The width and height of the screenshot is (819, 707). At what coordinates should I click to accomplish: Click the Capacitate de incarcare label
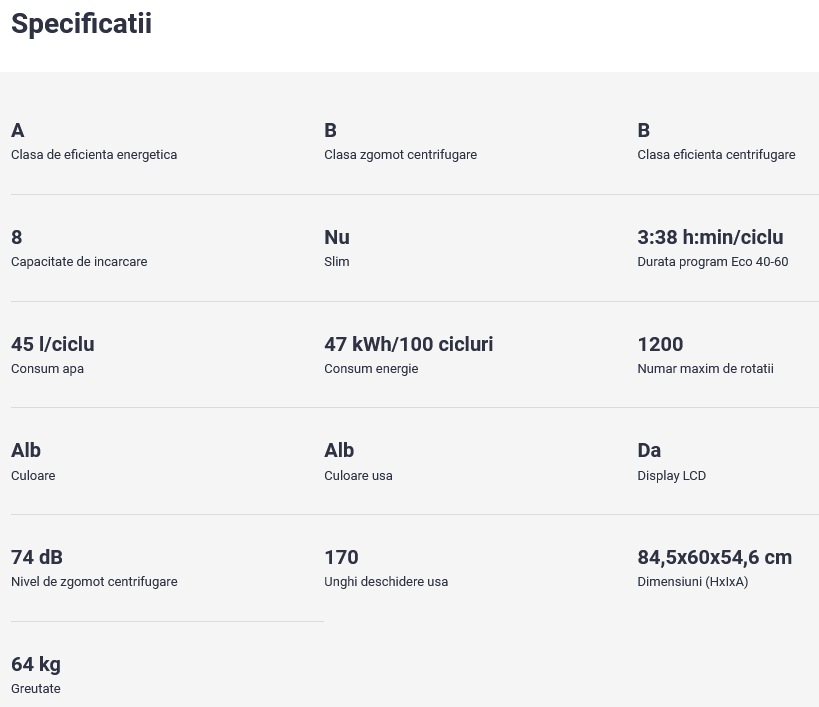click(x=79, y=262)
